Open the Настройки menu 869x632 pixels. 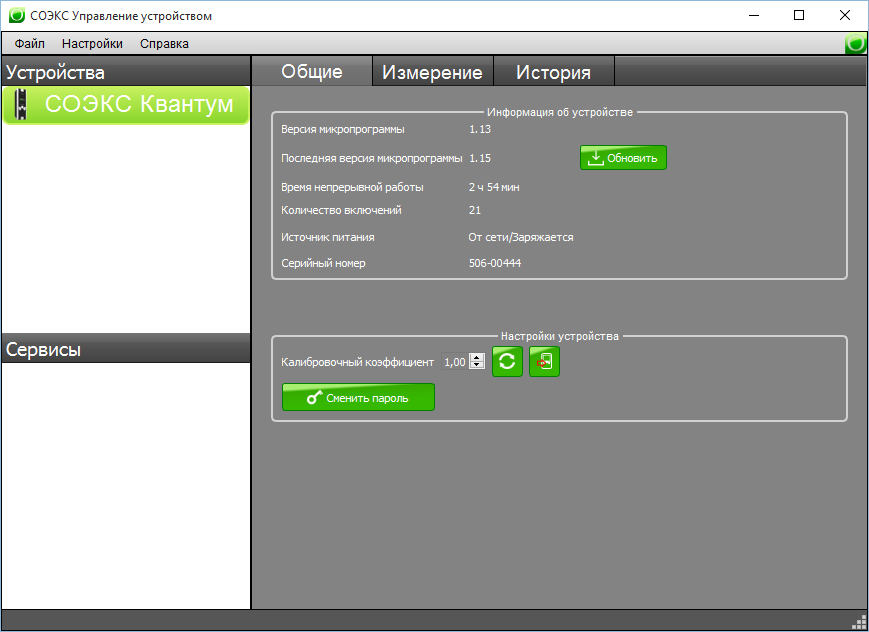pos(92,44)
